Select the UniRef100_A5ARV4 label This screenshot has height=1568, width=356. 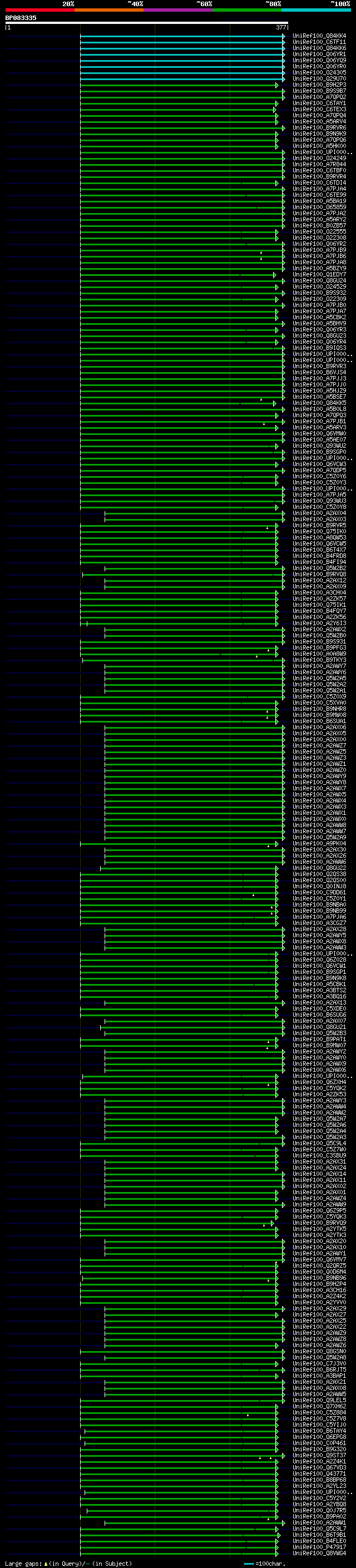tap(319, 121)
